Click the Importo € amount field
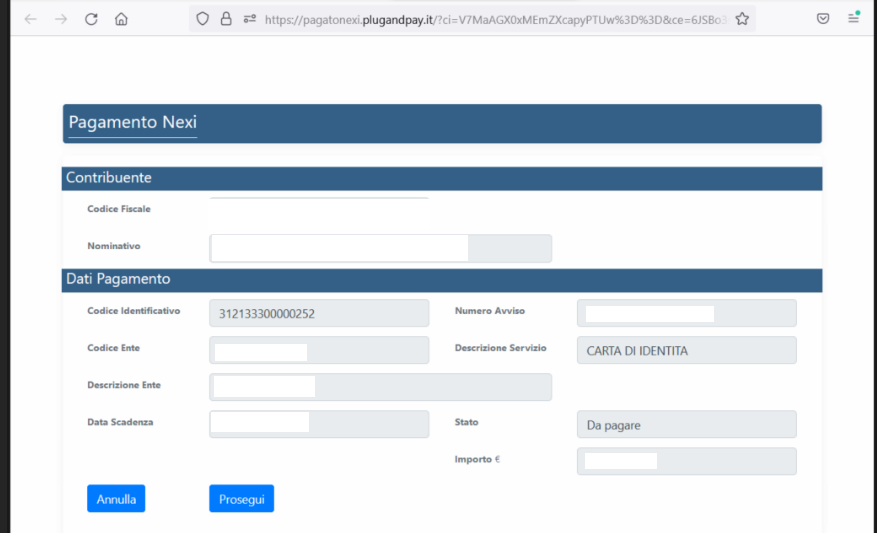The width and height of the screenshot is (877, 533). [x=686, y=461]
